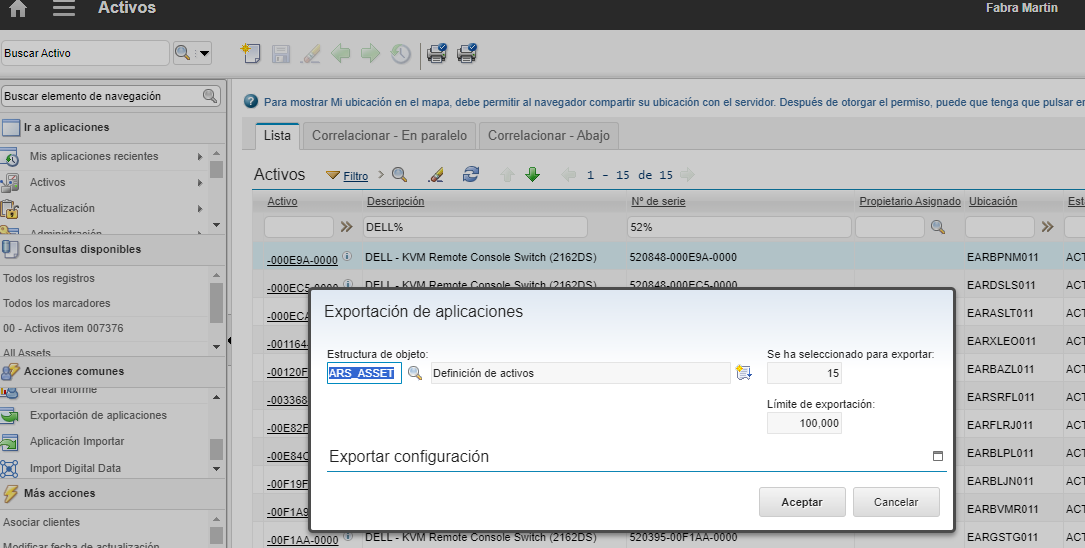Open query 00 - Activos item 007376
Viewport: 1085px width, 548px height.
[x=64, y=328]
